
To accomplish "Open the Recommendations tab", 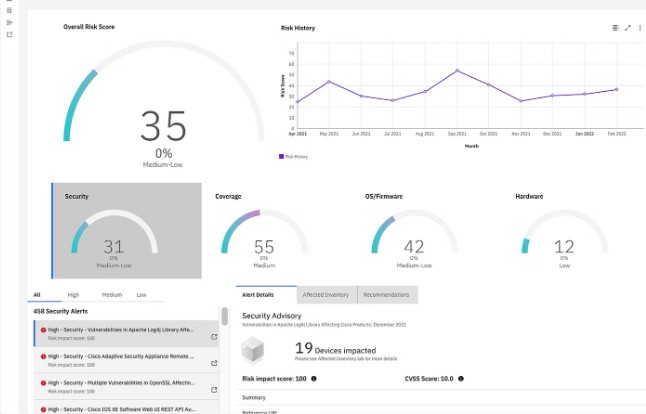I will click(x=386, y=295).
